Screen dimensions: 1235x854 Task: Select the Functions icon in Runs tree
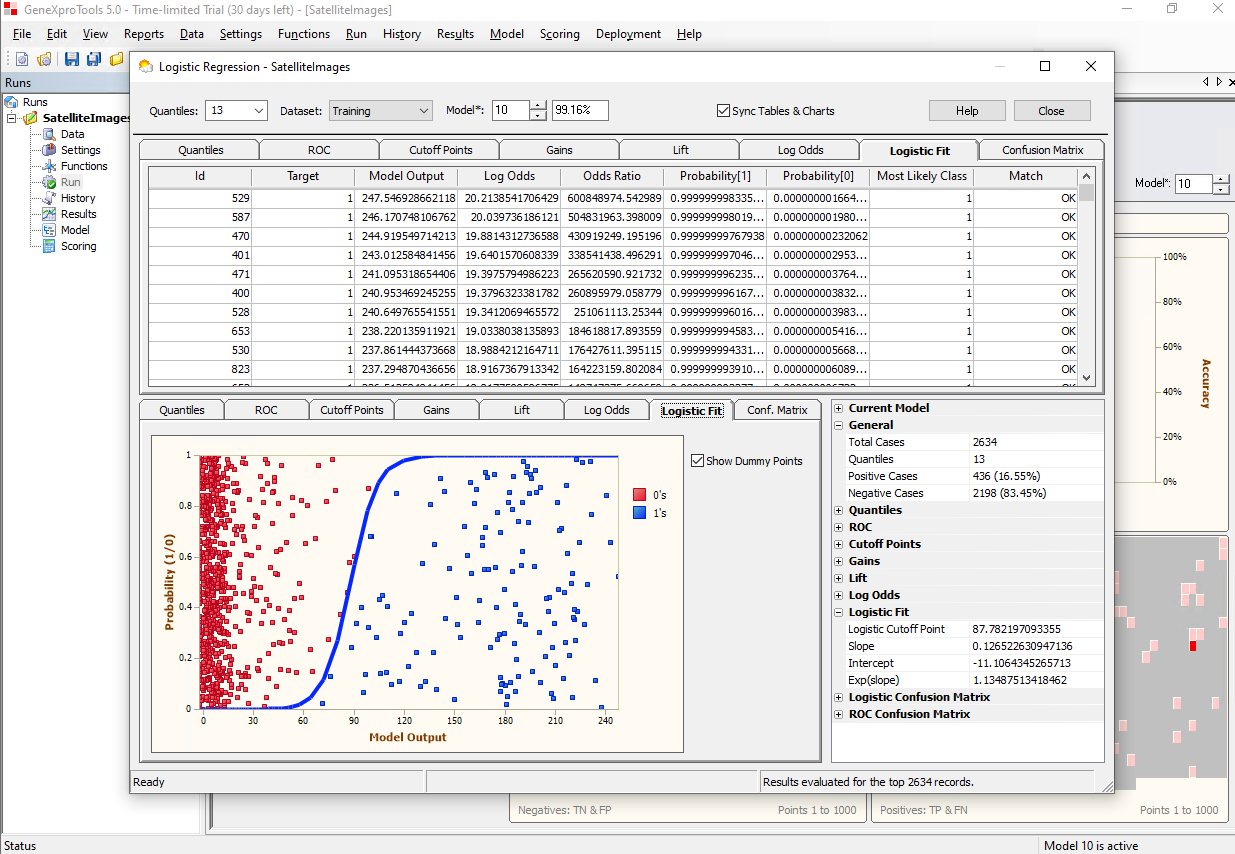click(x=49, y=166)
